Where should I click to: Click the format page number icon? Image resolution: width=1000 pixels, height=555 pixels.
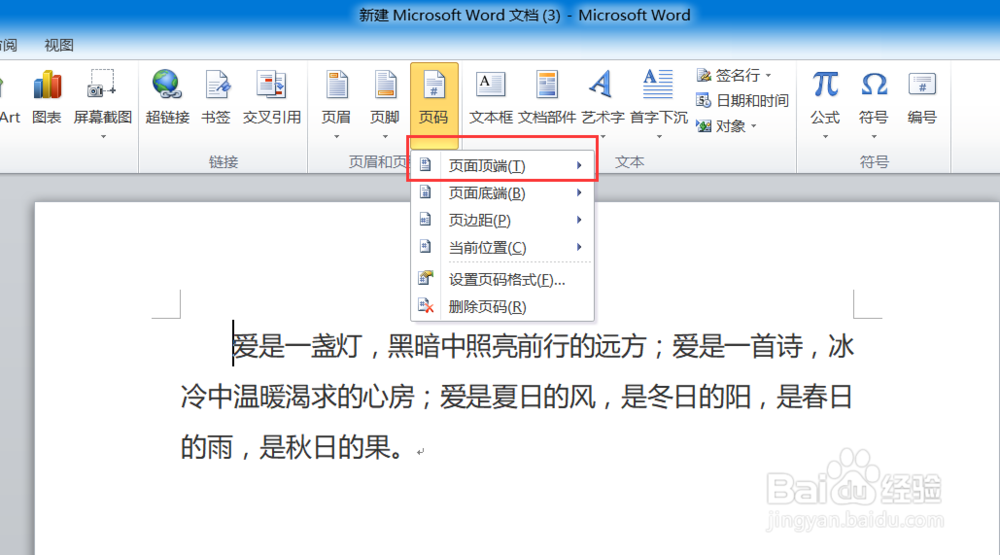point(425,278)
